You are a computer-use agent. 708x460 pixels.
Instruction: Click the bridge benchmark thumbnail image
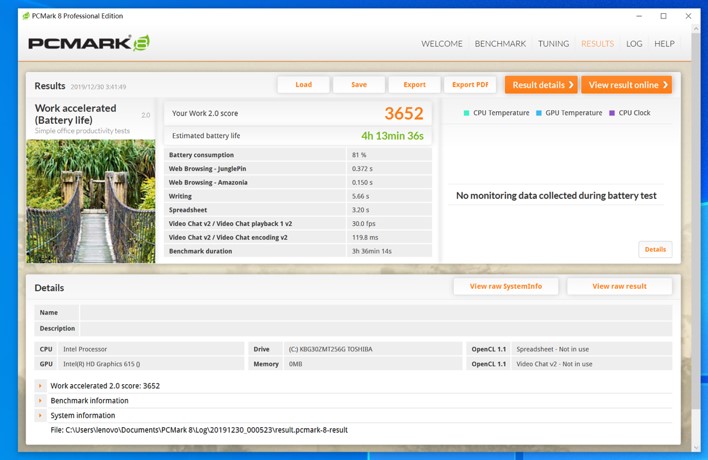tap(91, 201)
